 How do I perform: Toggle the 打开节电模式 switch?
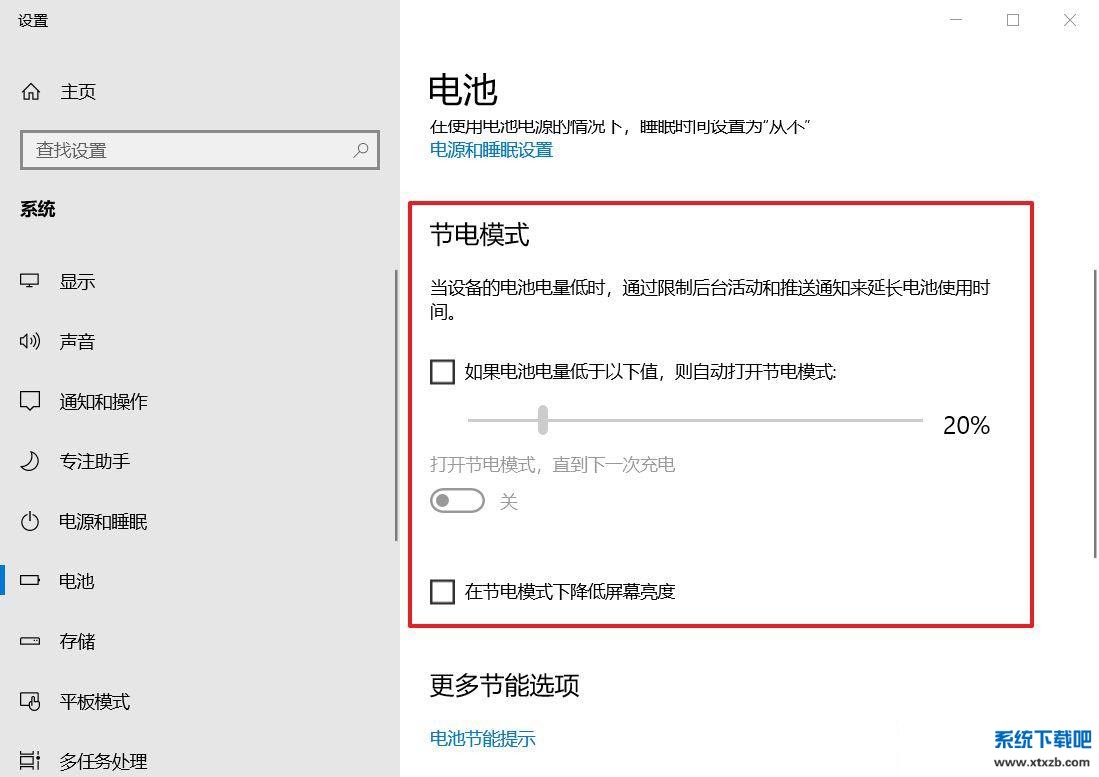coord(457,501)
